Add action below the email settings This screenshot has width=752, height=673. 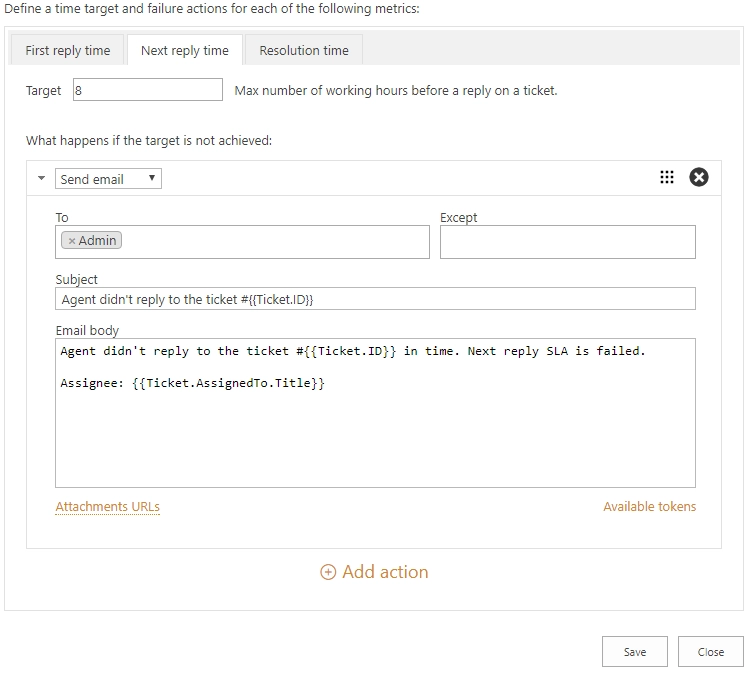(374, 572)
